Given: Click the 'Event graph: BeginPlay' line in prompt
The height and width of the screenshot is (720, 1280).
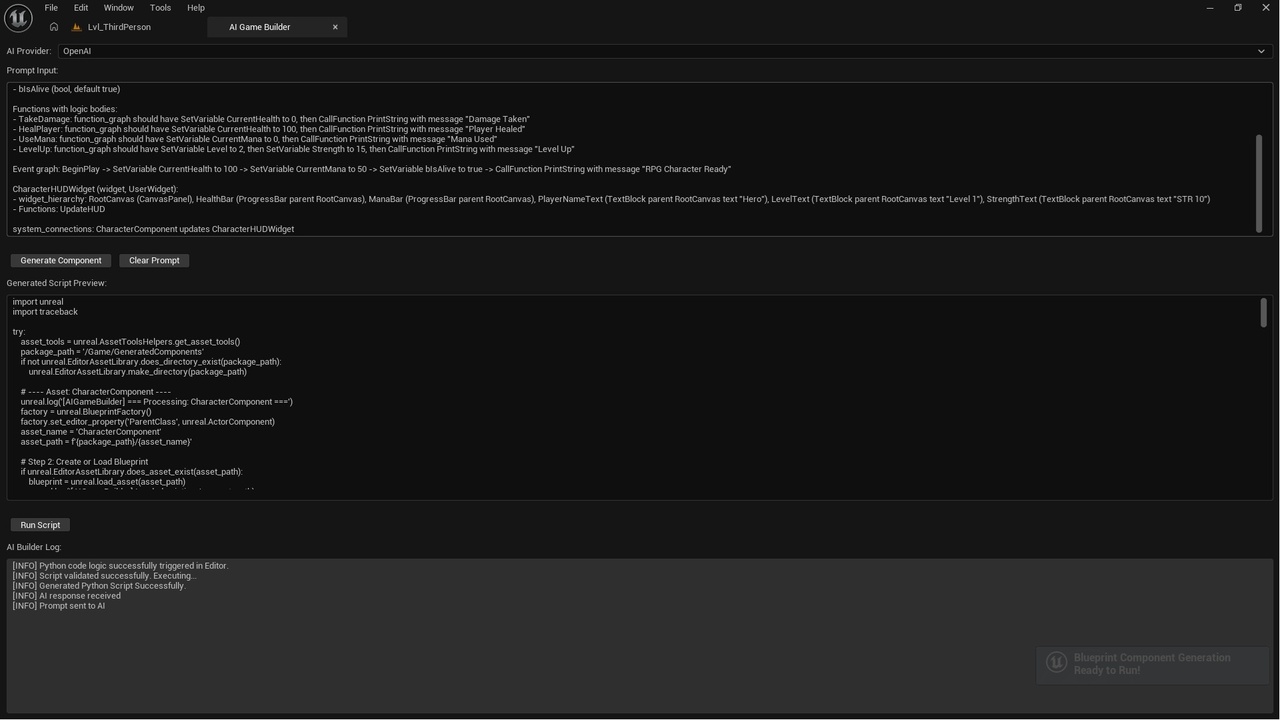Looking at the screenshot, I should [x=372, y=169].
